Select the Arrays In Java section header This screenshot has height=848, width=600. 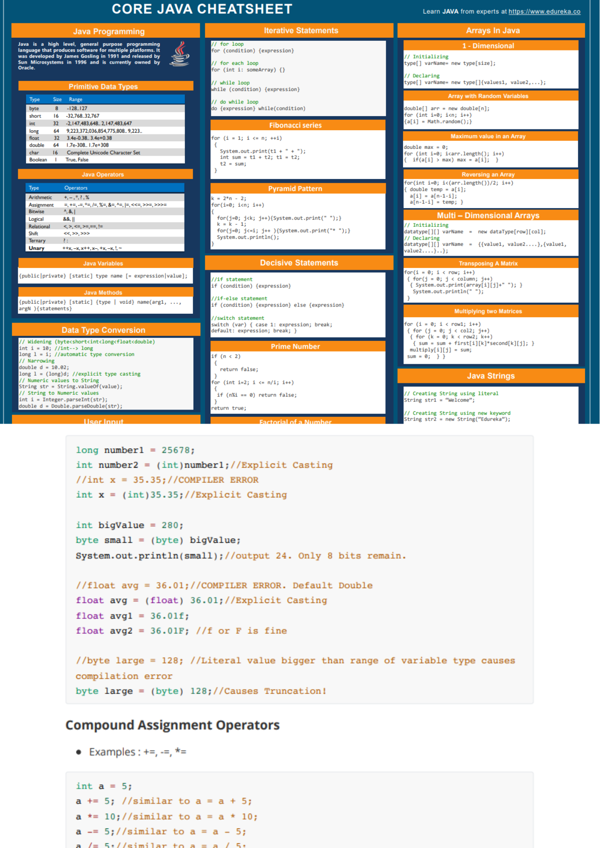493,31
